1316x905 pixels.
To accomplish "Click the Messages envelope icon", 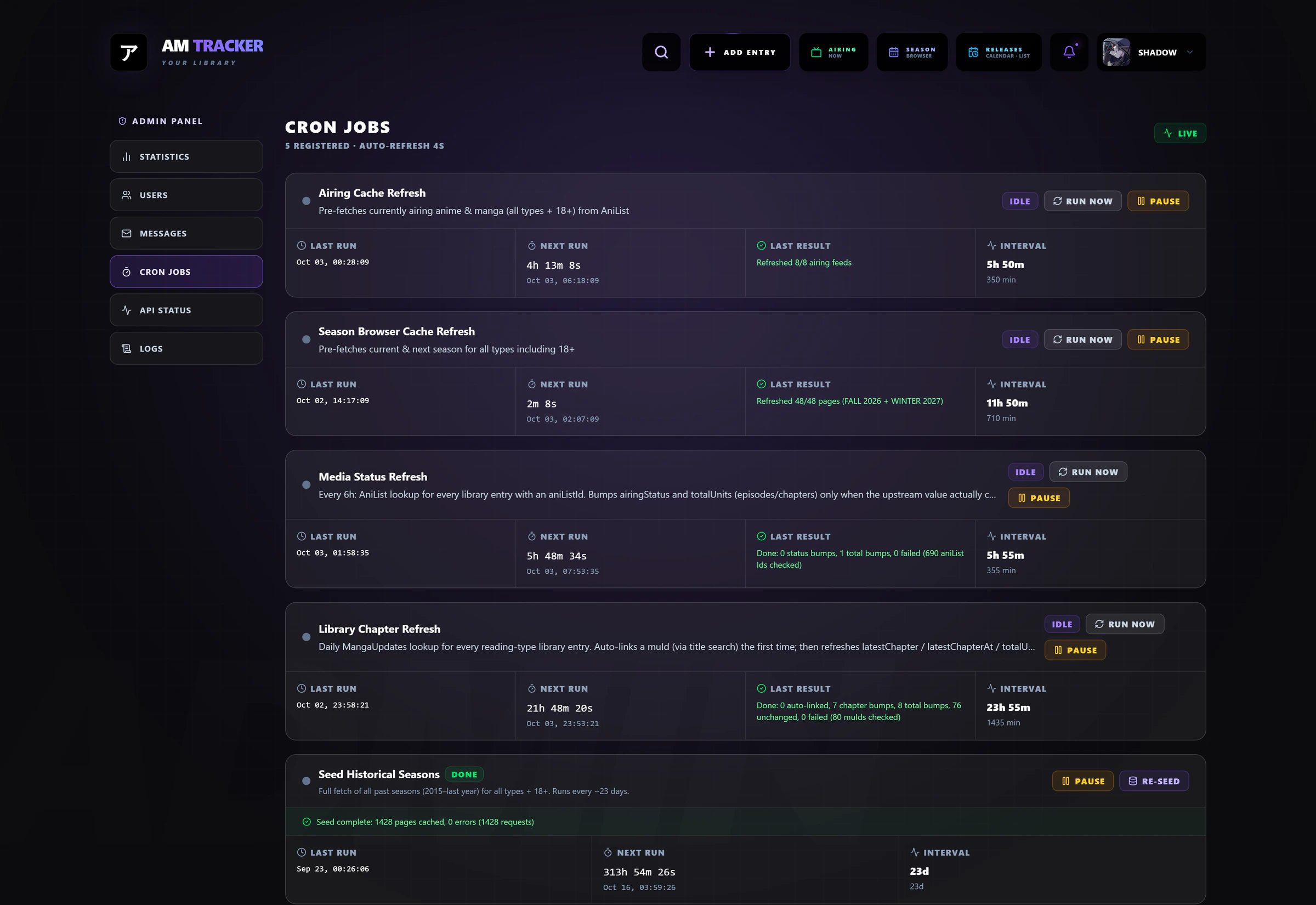I will (126, 234).
